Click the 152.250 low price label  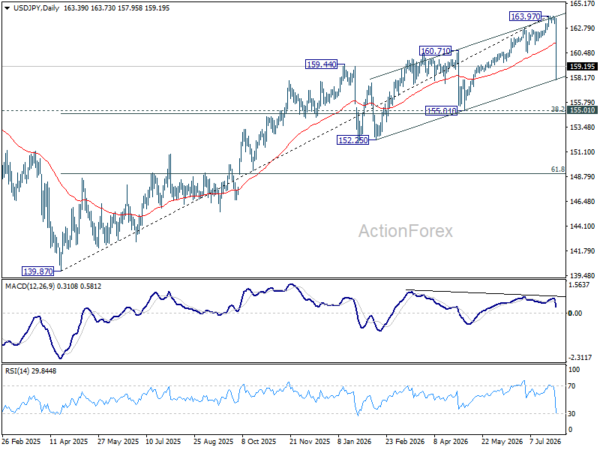(x=352, y=140)
